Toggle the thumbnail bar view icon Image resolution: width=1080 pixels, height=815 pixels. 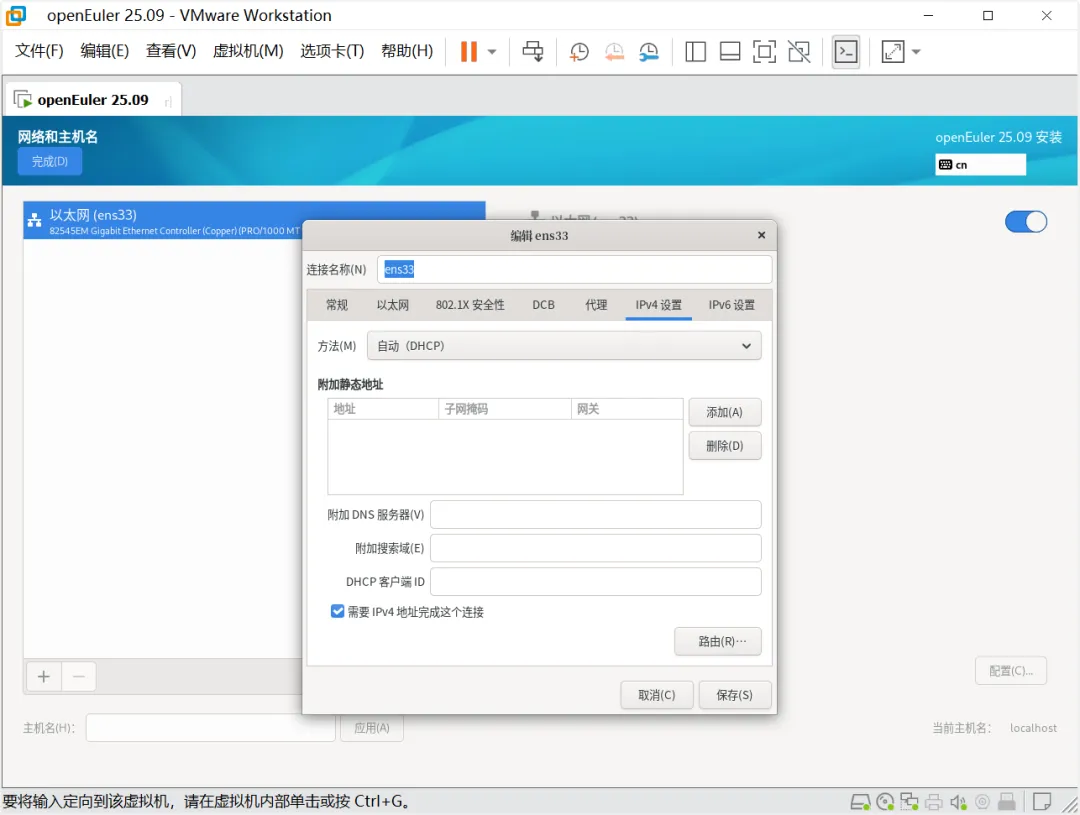coord(730,52)
